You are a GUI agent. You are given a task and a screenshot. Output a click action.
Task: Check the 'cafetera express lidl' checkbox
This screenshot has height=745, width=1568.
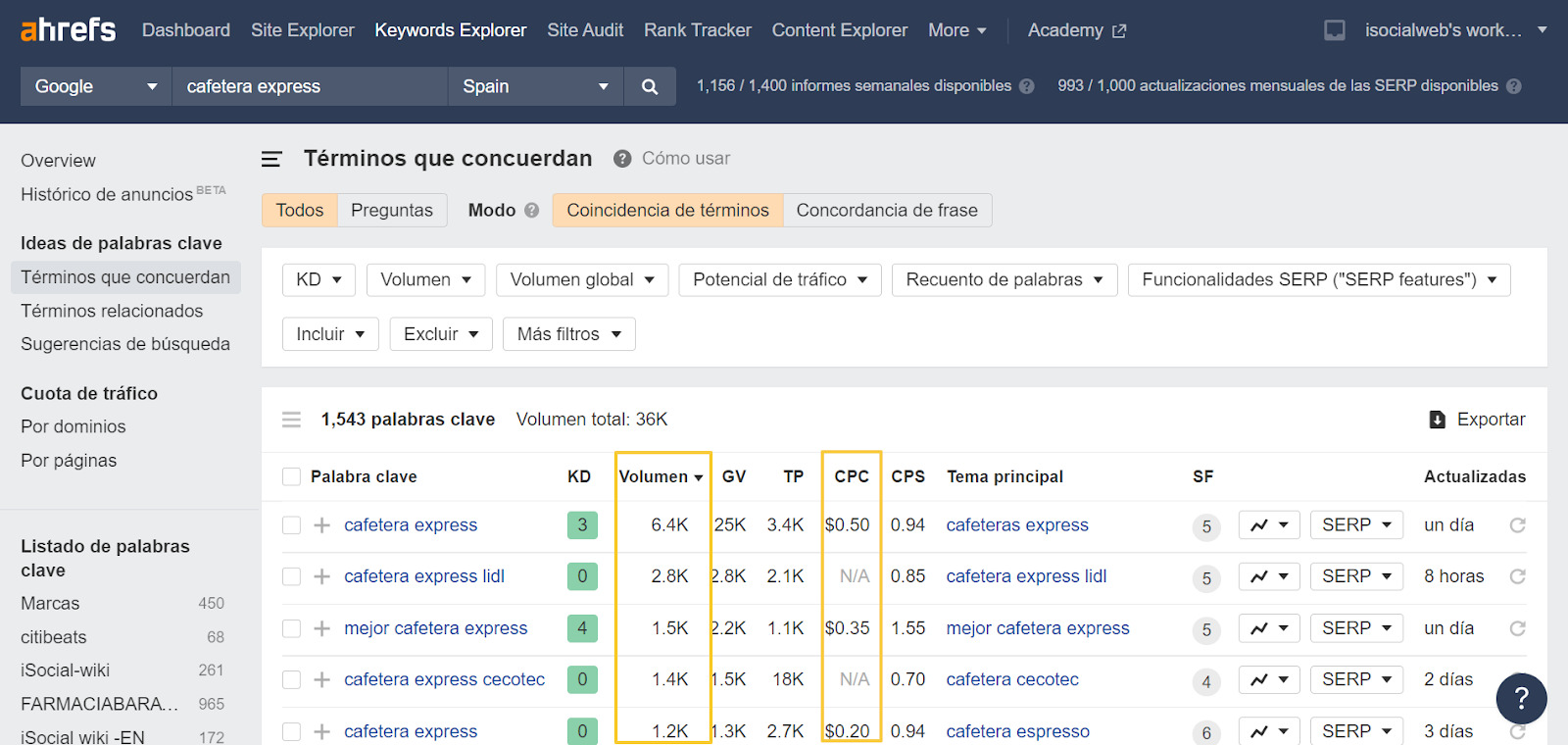click(x=291, y=576)
